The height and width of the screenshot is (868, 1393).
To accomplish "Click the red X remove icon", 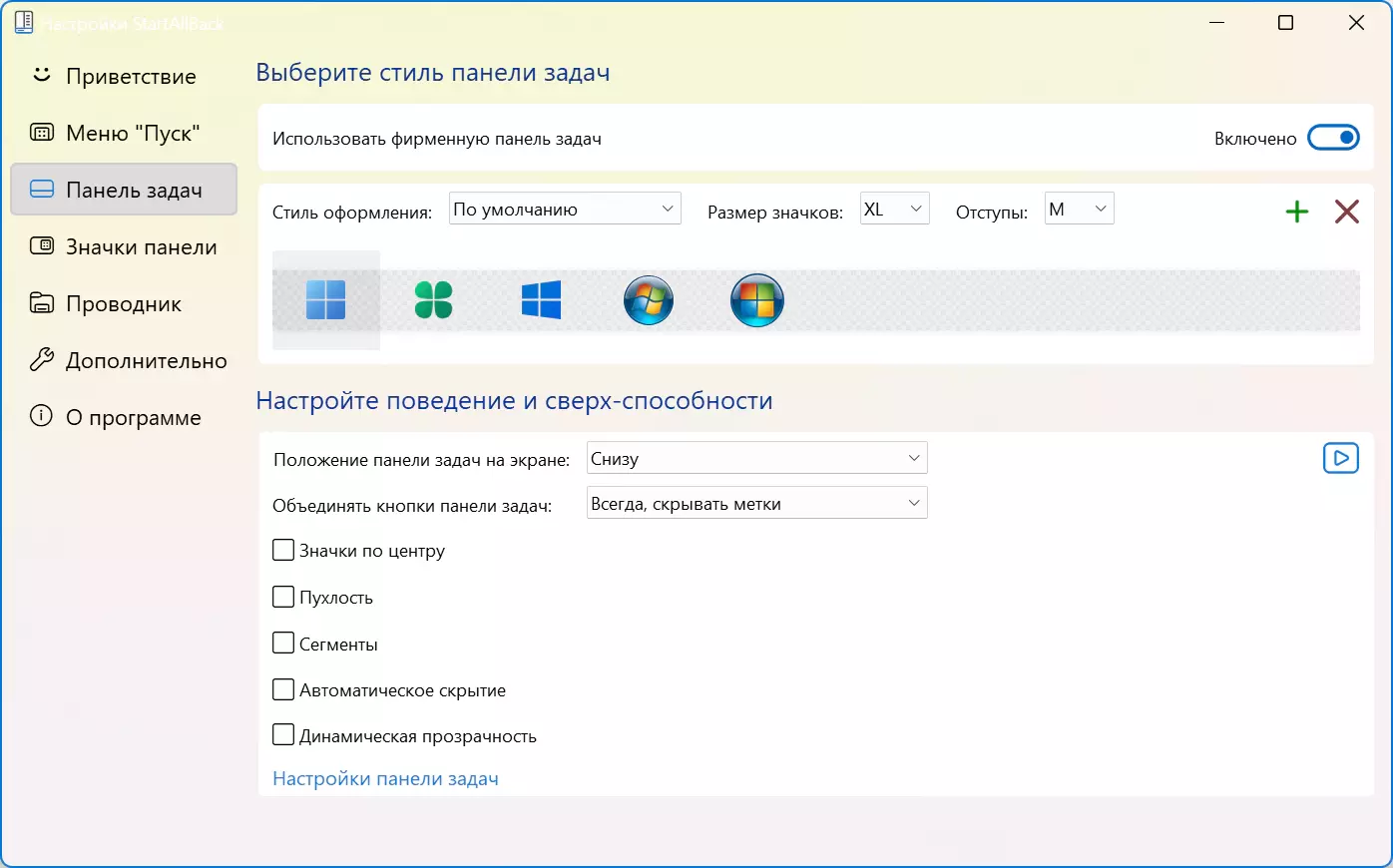I will [x=1347, y=212].
